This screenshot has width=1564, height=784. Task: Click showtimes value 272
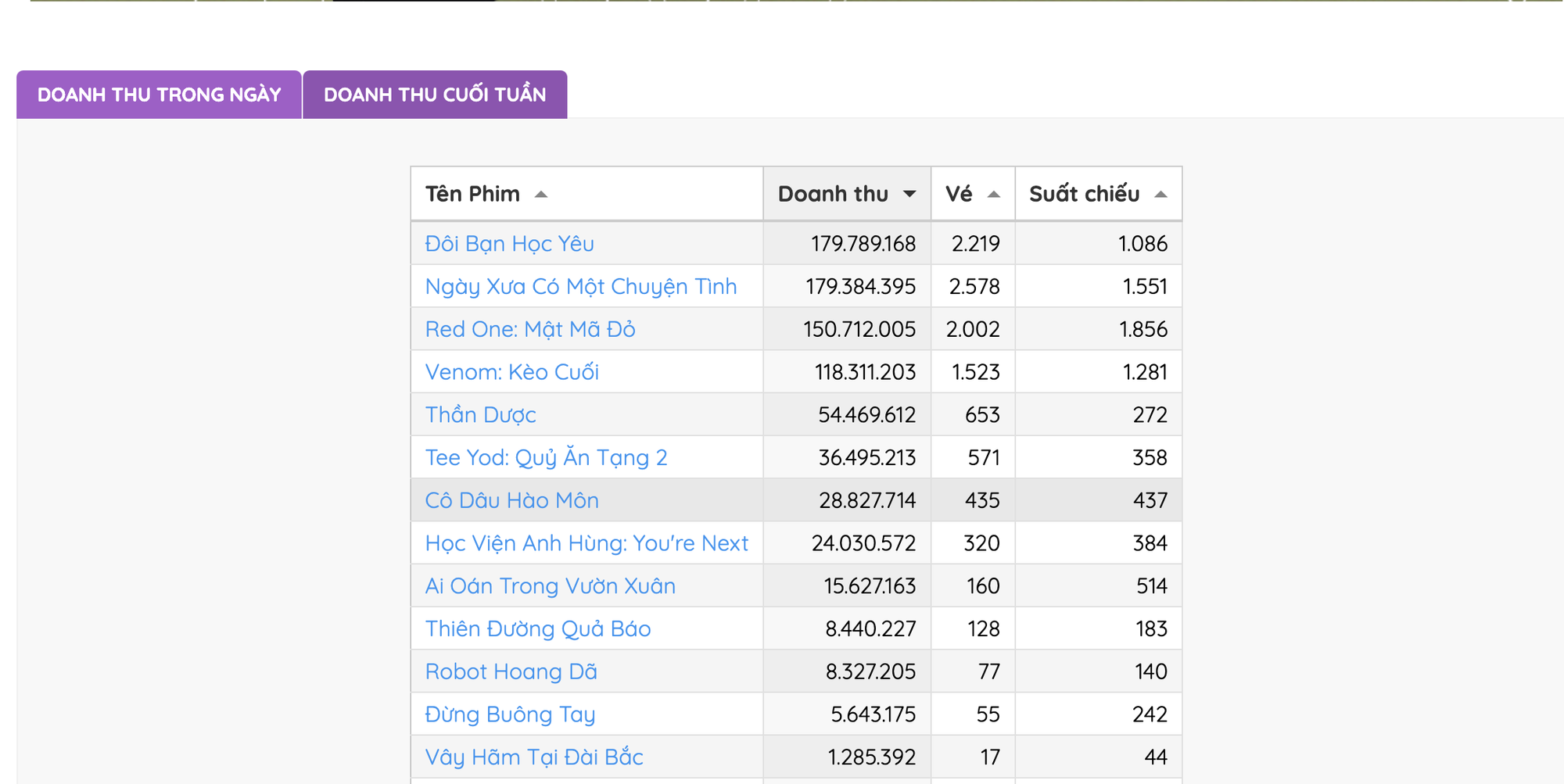pyautogui.click(x=1150, y=415)
